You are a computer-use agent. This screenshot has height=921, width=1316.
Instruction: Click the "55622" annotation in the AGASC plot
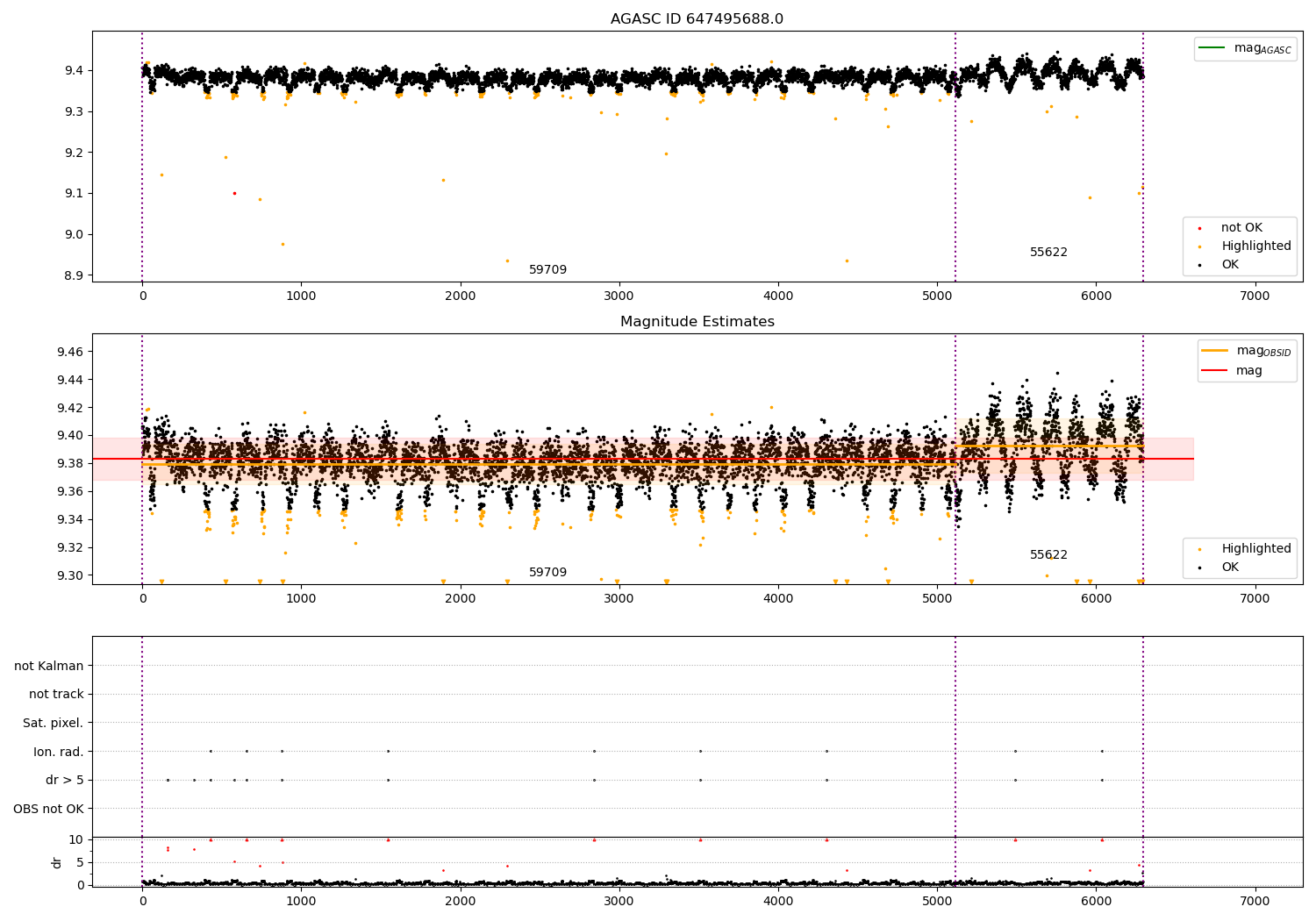pyautogui.click(x=1048, y=253)
